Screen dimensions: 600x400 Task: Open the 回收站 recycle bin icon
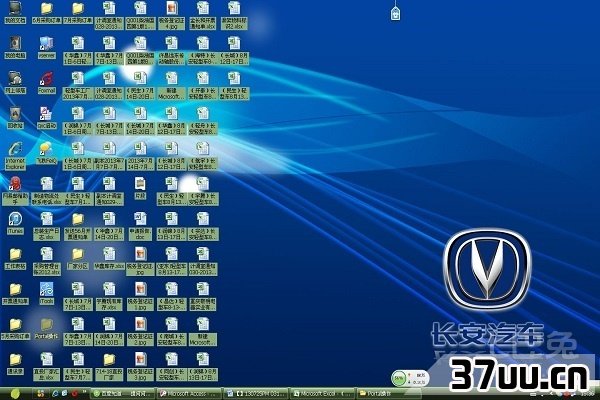pyautogui.click(x=15, y=118)
